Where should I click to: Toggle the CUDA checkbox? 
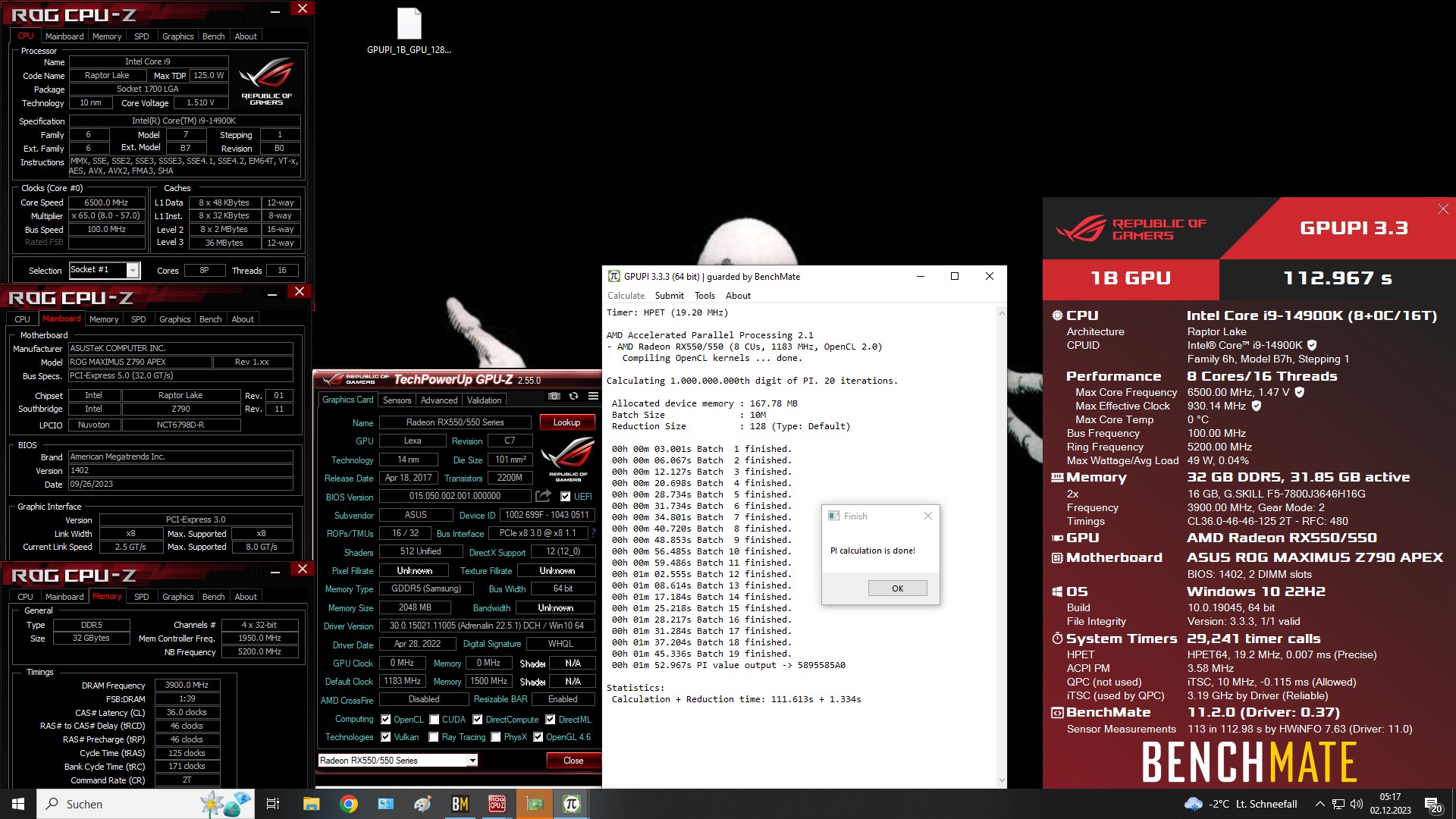[x=435, y=720]
